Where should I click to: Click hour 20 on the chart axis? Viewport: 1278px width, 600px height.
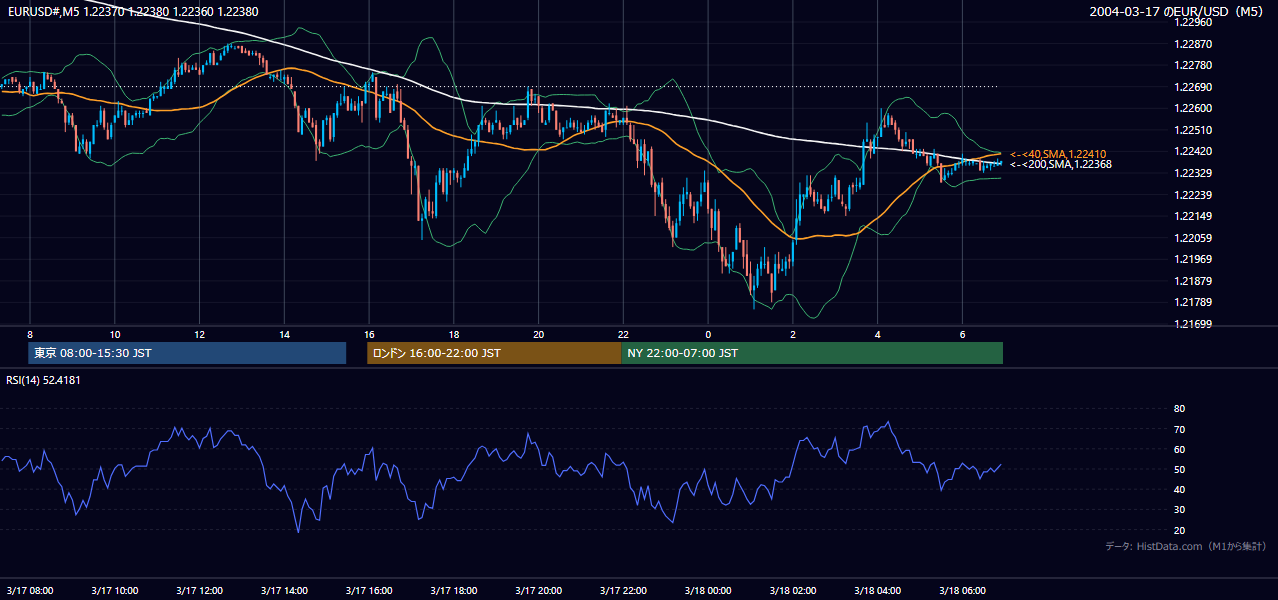[x=538, y=334]
